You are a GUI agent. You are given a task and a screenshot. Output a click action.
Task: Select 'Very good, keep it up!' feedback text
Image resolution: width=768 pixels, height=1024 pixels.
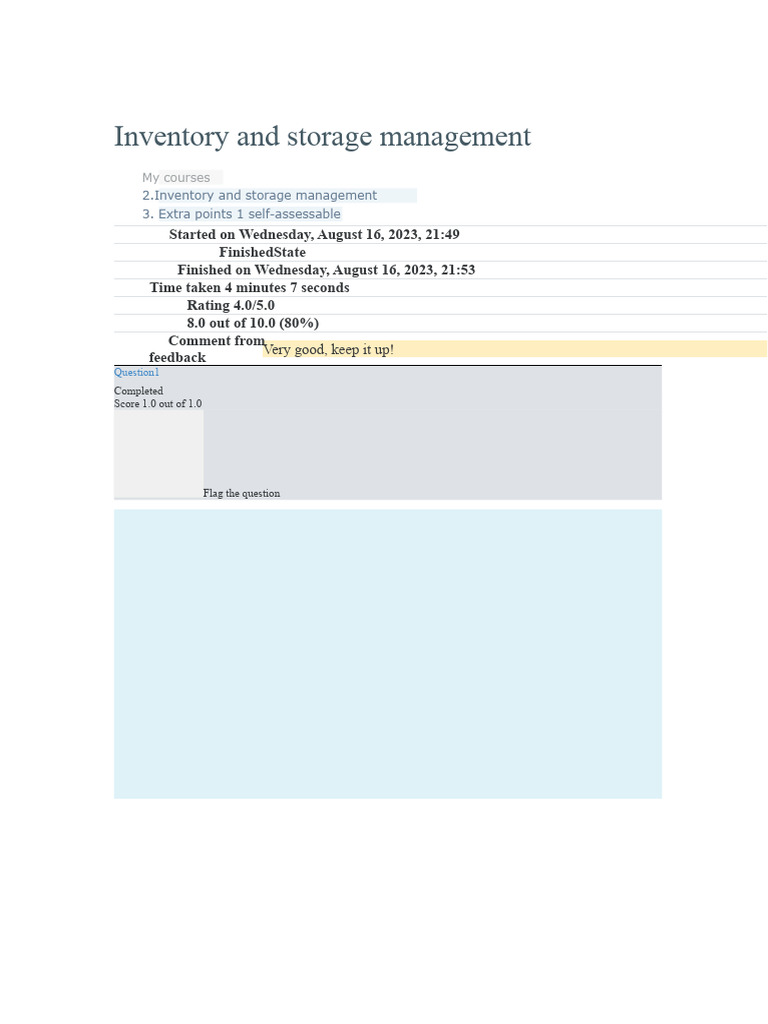[x=328, y=349]
